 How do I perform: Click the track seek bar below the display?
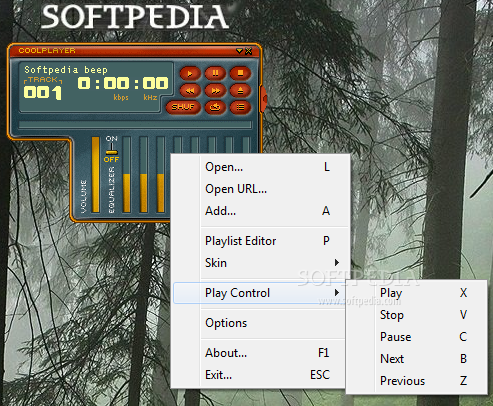pos(135,125)
